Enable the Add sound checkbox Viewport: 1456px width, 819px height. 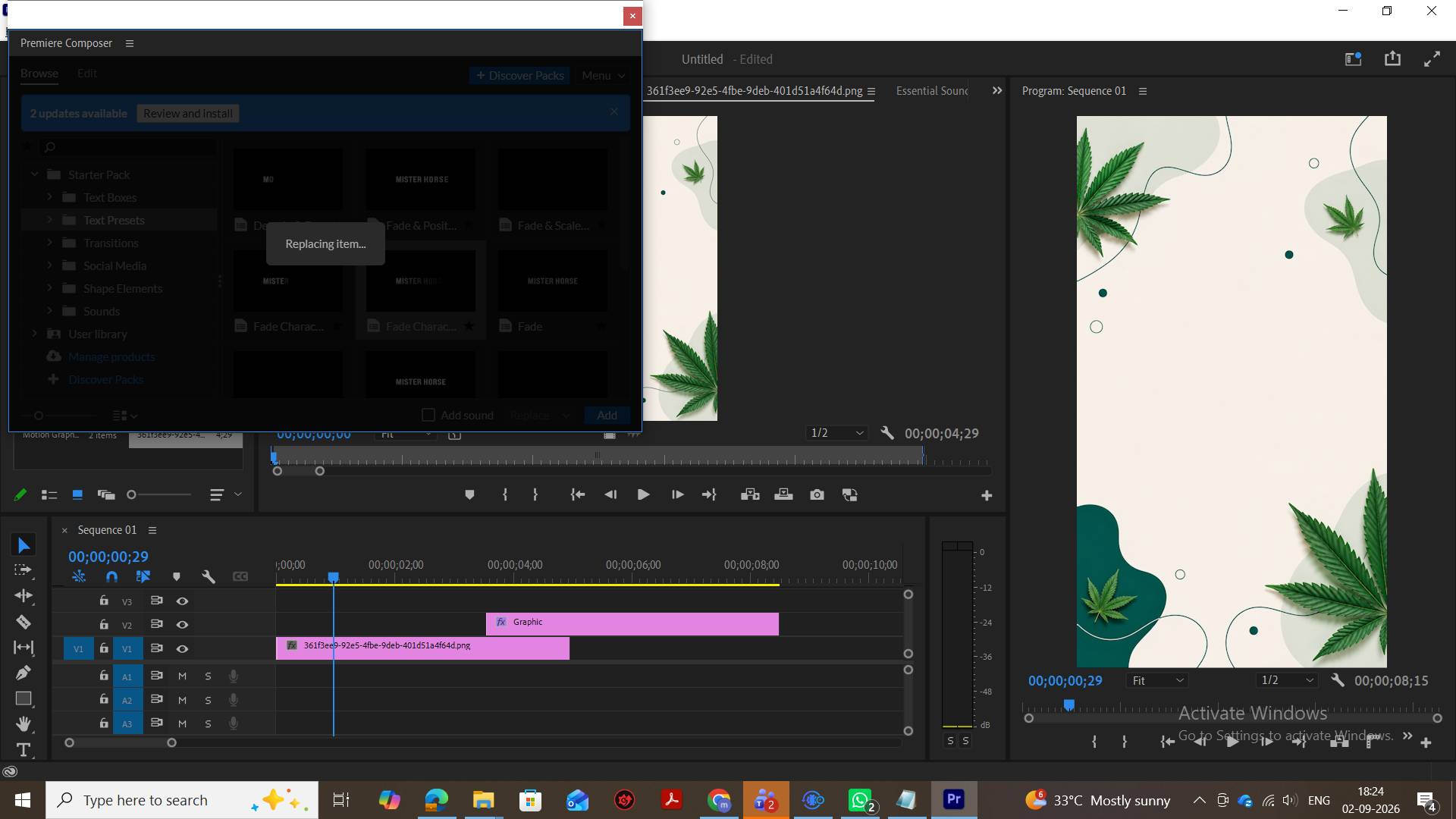pyautogui.click(x=428, y=415)
